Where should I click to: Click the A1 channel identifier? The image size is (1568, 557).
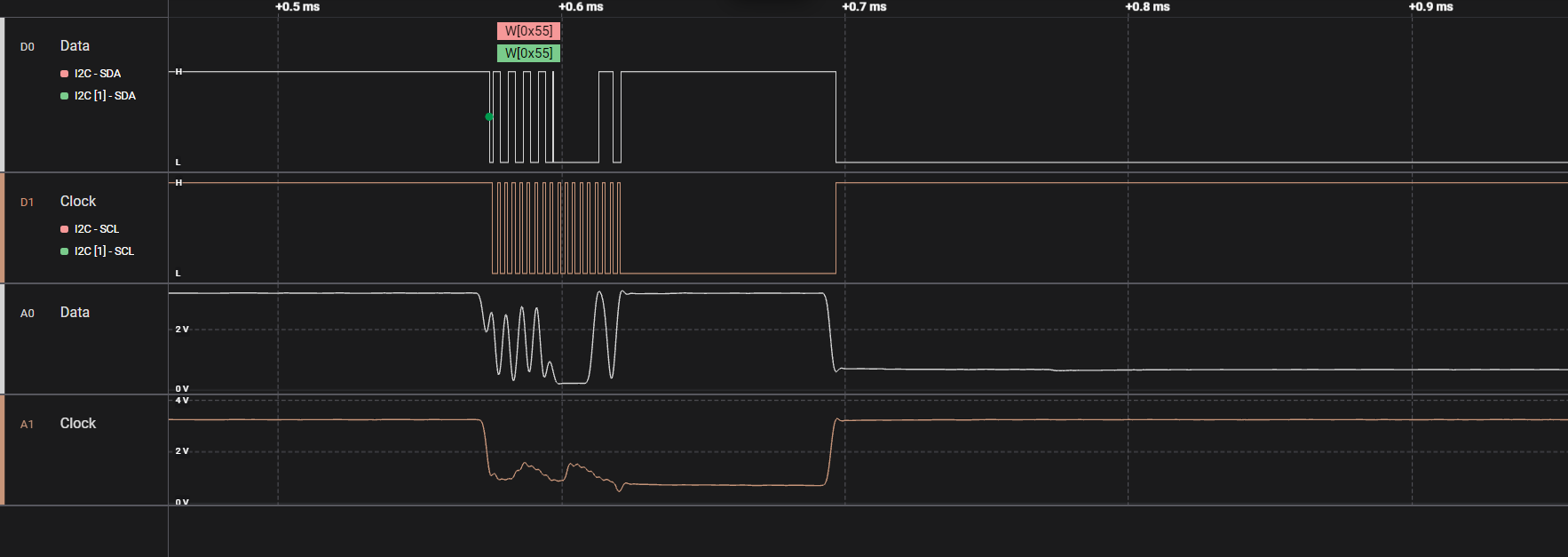(x=28, y=425)
